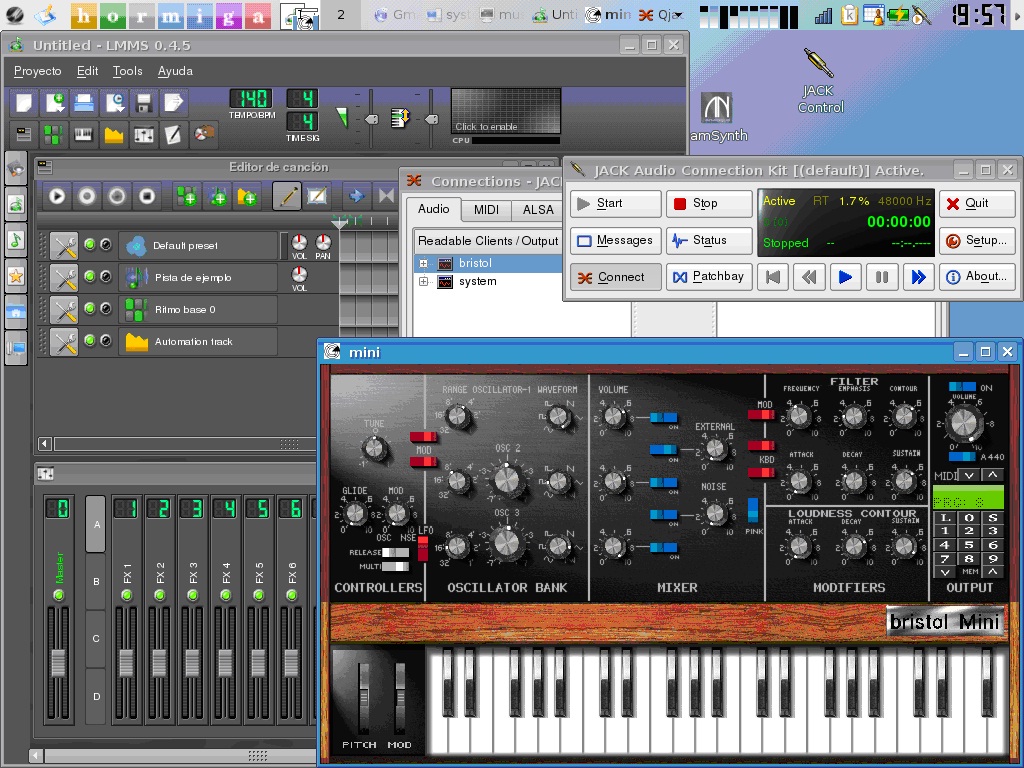Image resolution: width=1024 pixels, height=768 pixels.
Task: Click Start in JACK Audio Connection Kit
Action: [615, 204]
